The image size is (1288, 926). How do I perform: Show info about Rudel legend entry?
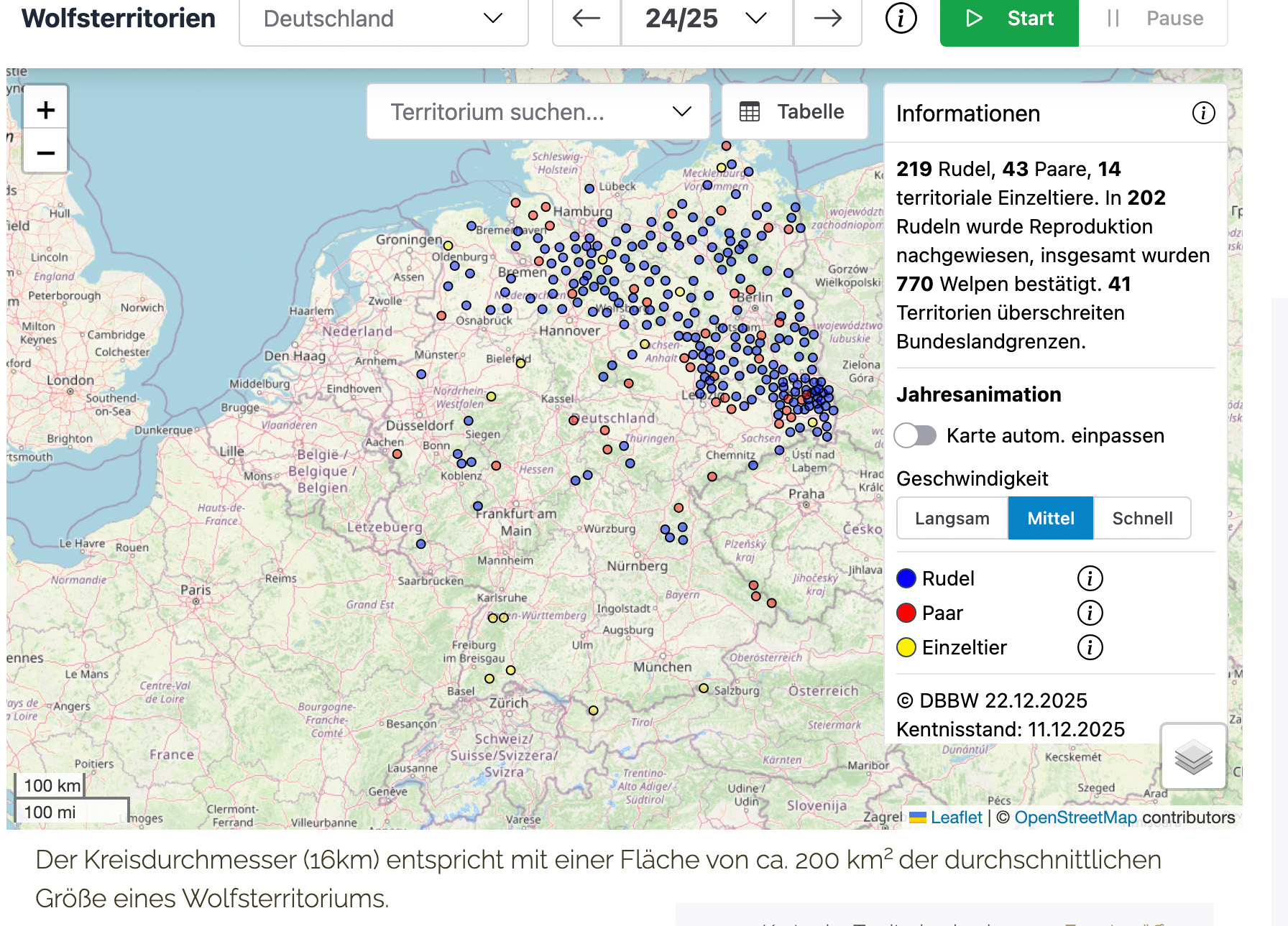pos(1090,578)
